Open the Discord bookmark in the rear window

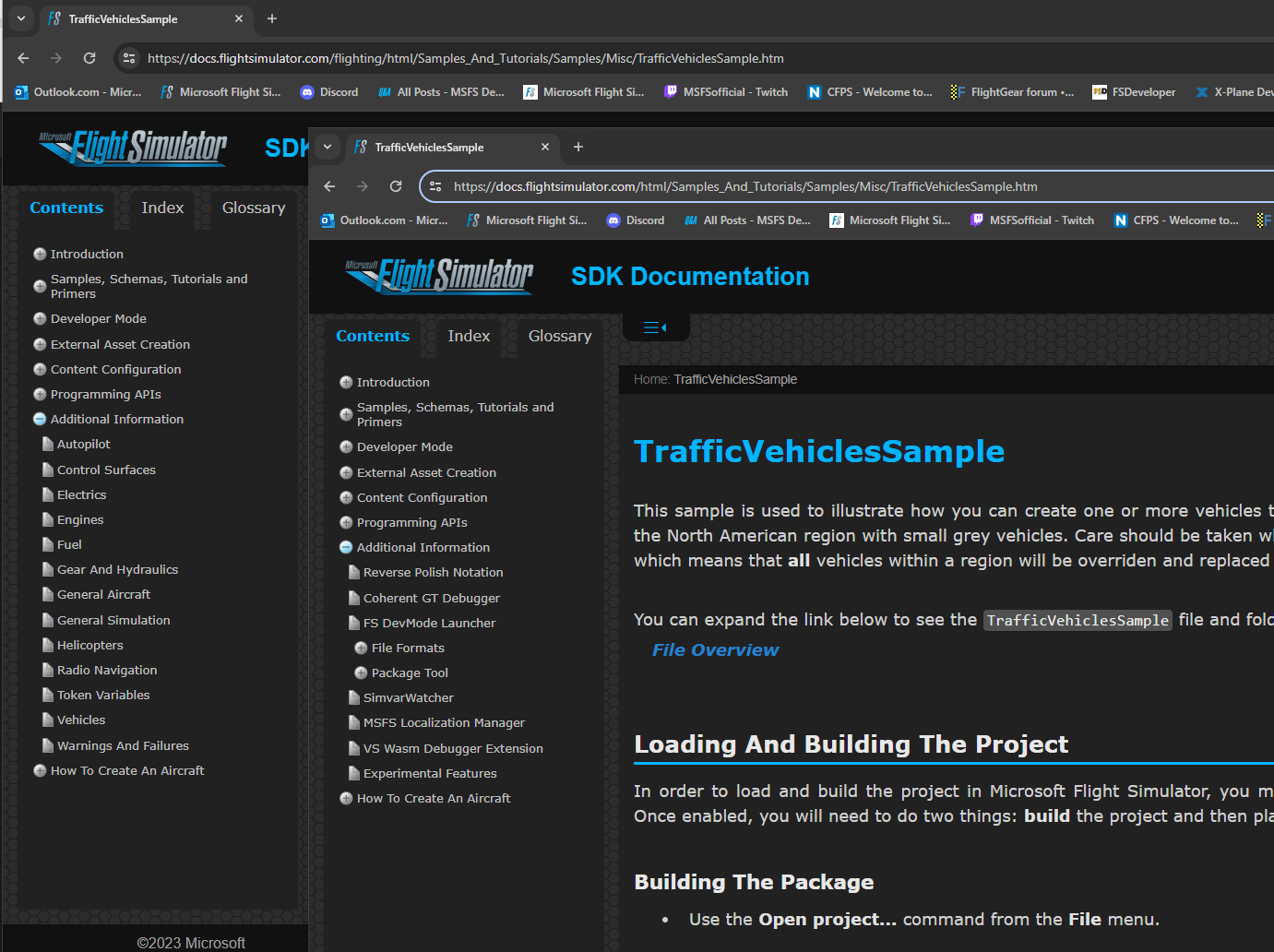pyautogui.click(x=328, y=92)
